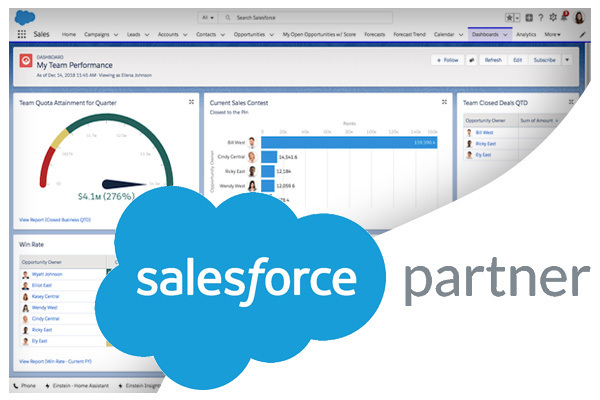The height and width of the screenshot is (400, 600).
Task: Click the red Dashboard icon beside My Team Performance
Action: pyautogui.click(x=26, y=60)
